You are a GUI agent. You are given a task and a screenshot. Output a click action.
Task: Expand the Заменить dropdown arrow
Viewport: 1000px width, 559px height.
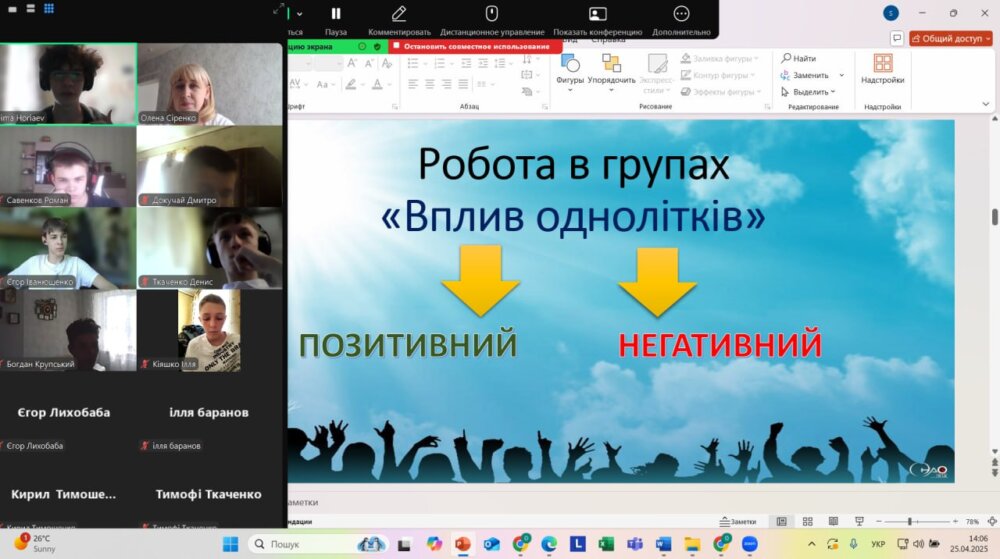click(x=841, y=75)
